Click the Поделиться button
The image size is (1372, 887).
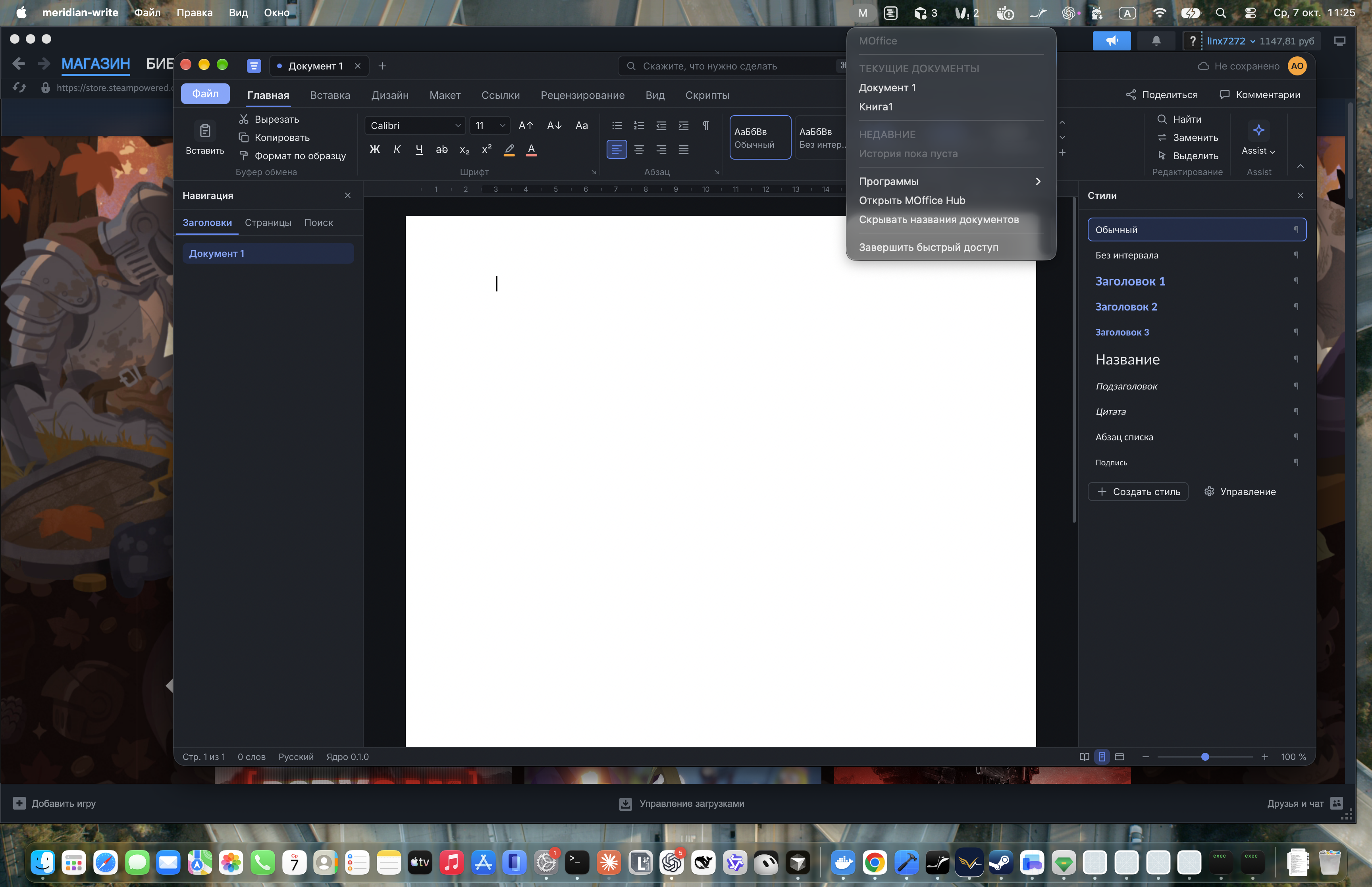pos(1161,95)
